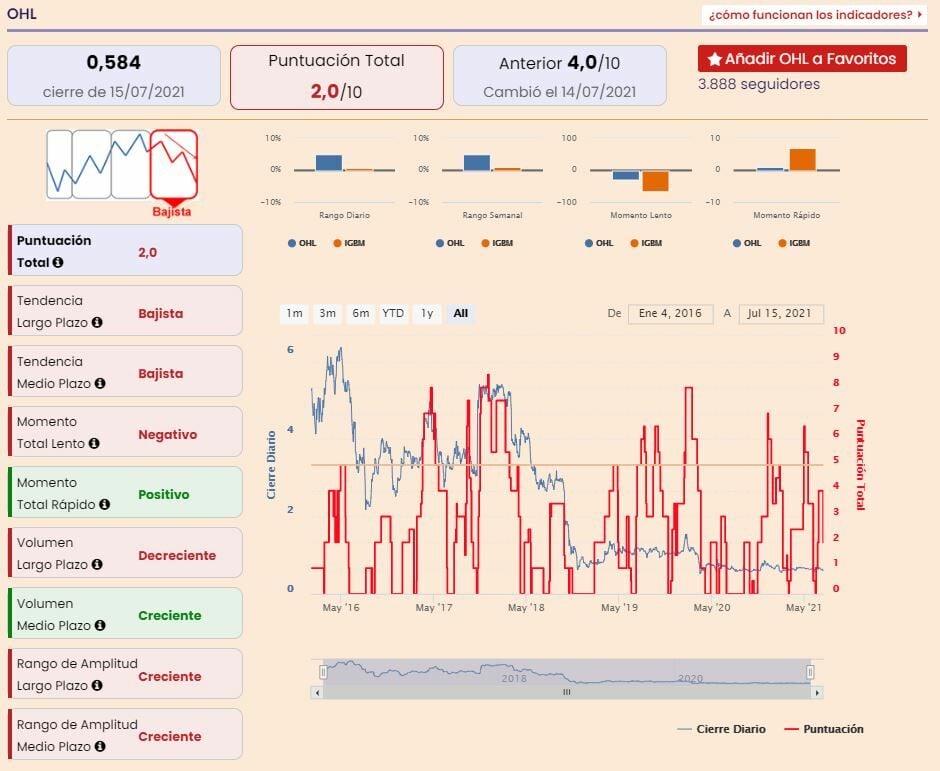Click the star icon on Añadir a Favoritos
The height and width of the screenshot is (771, 940).
coord(714,59)
